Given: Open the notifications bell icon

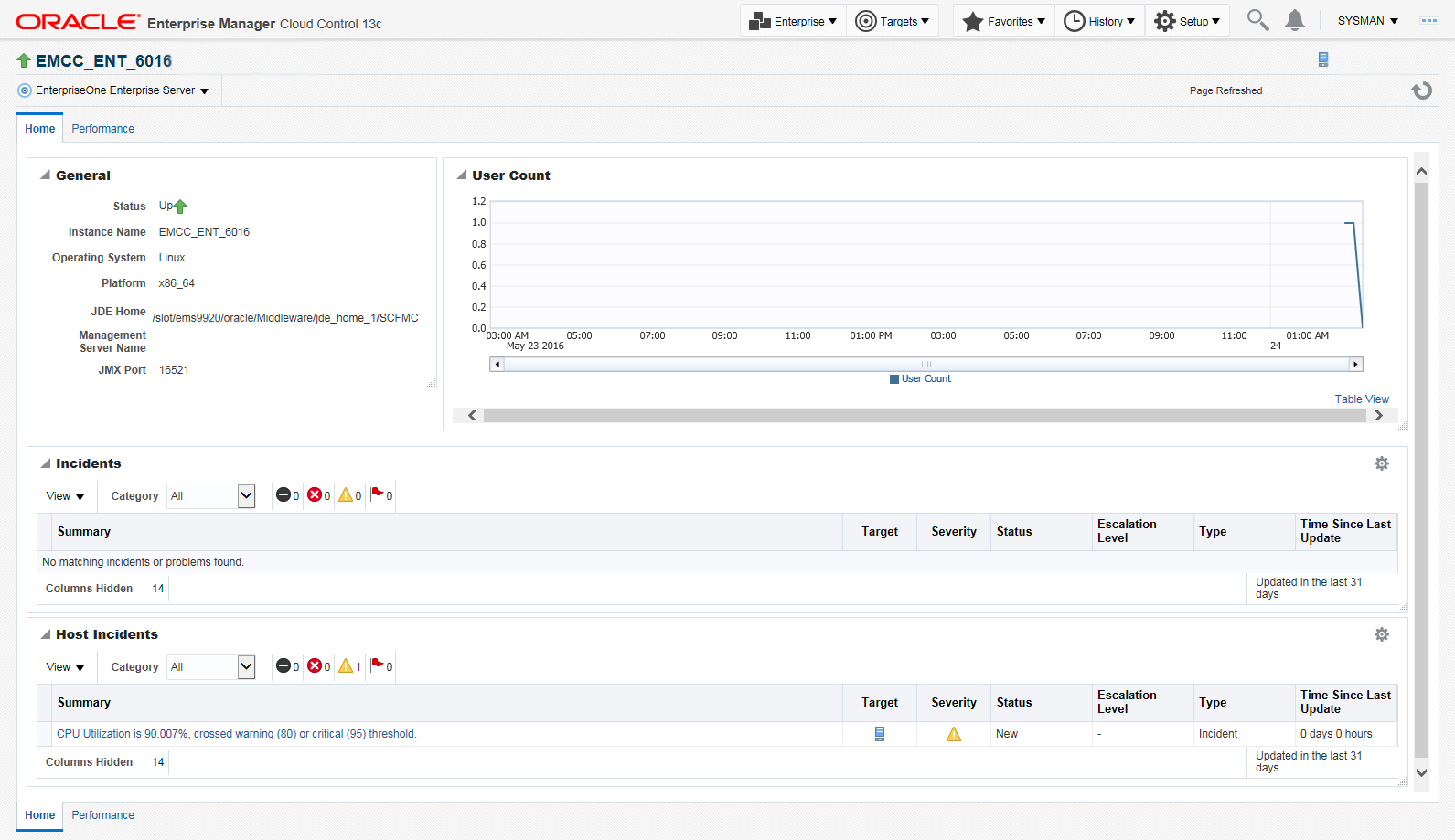Looking at the screenshot, I should coord(1294,20).
